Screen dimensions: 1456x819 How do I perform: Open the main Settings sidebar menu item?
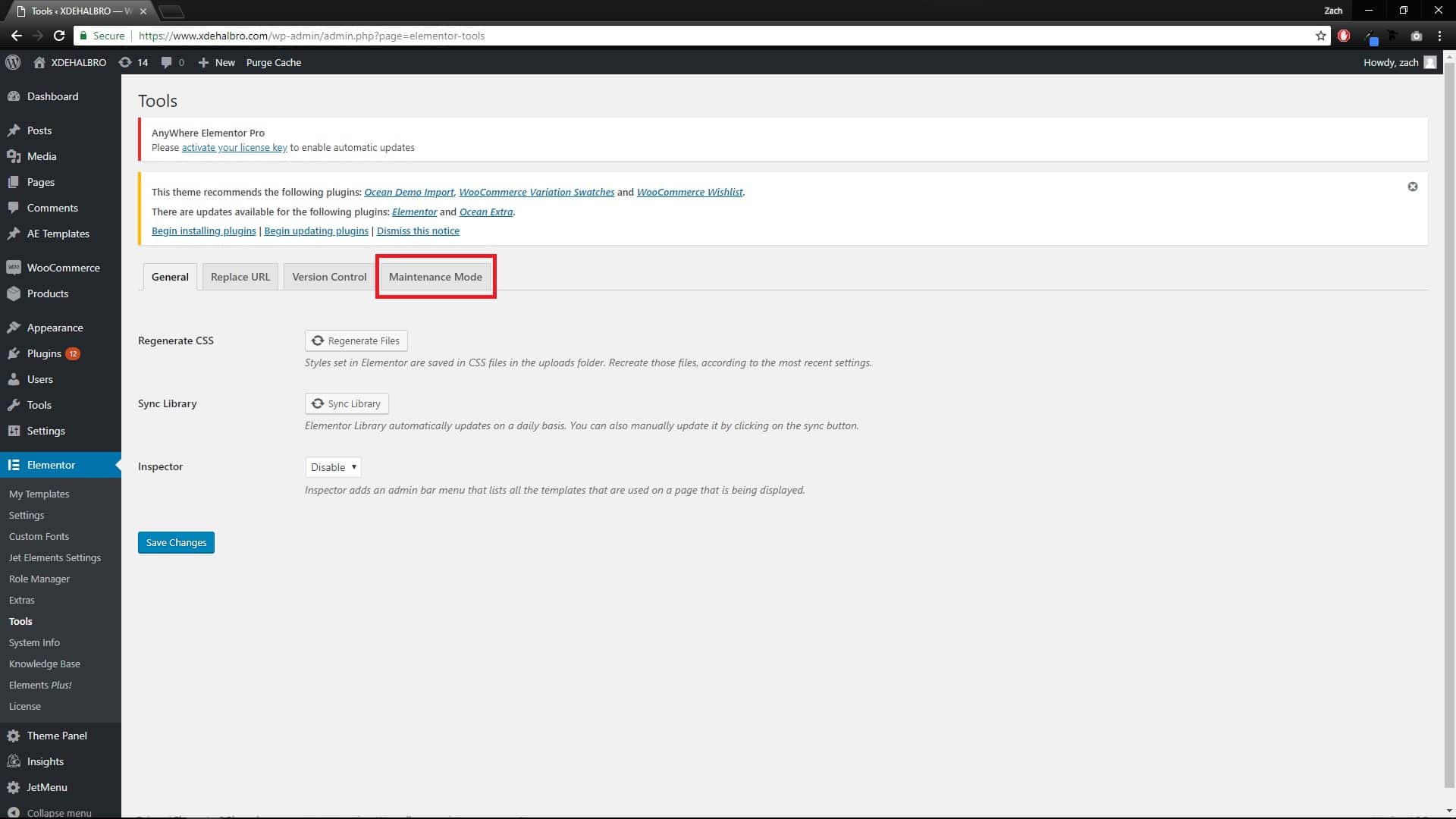(61, 431)
